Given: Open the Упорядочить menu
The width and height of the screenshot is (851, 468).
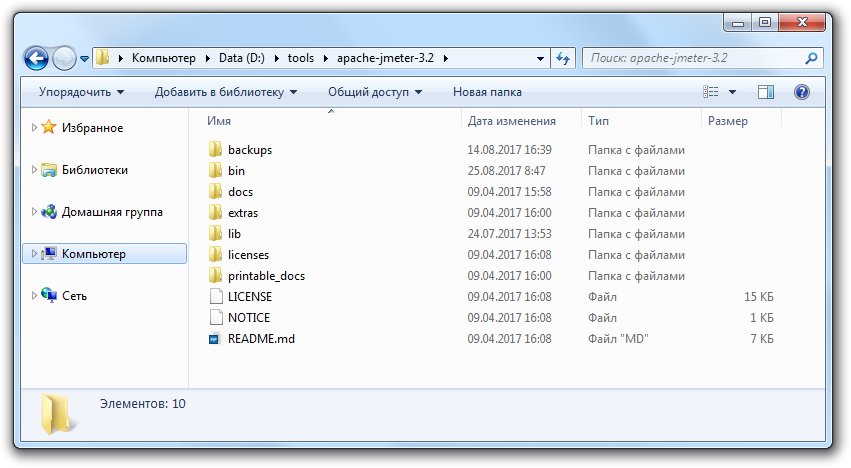Looking at the screenshot, I should tap(81, 92).
